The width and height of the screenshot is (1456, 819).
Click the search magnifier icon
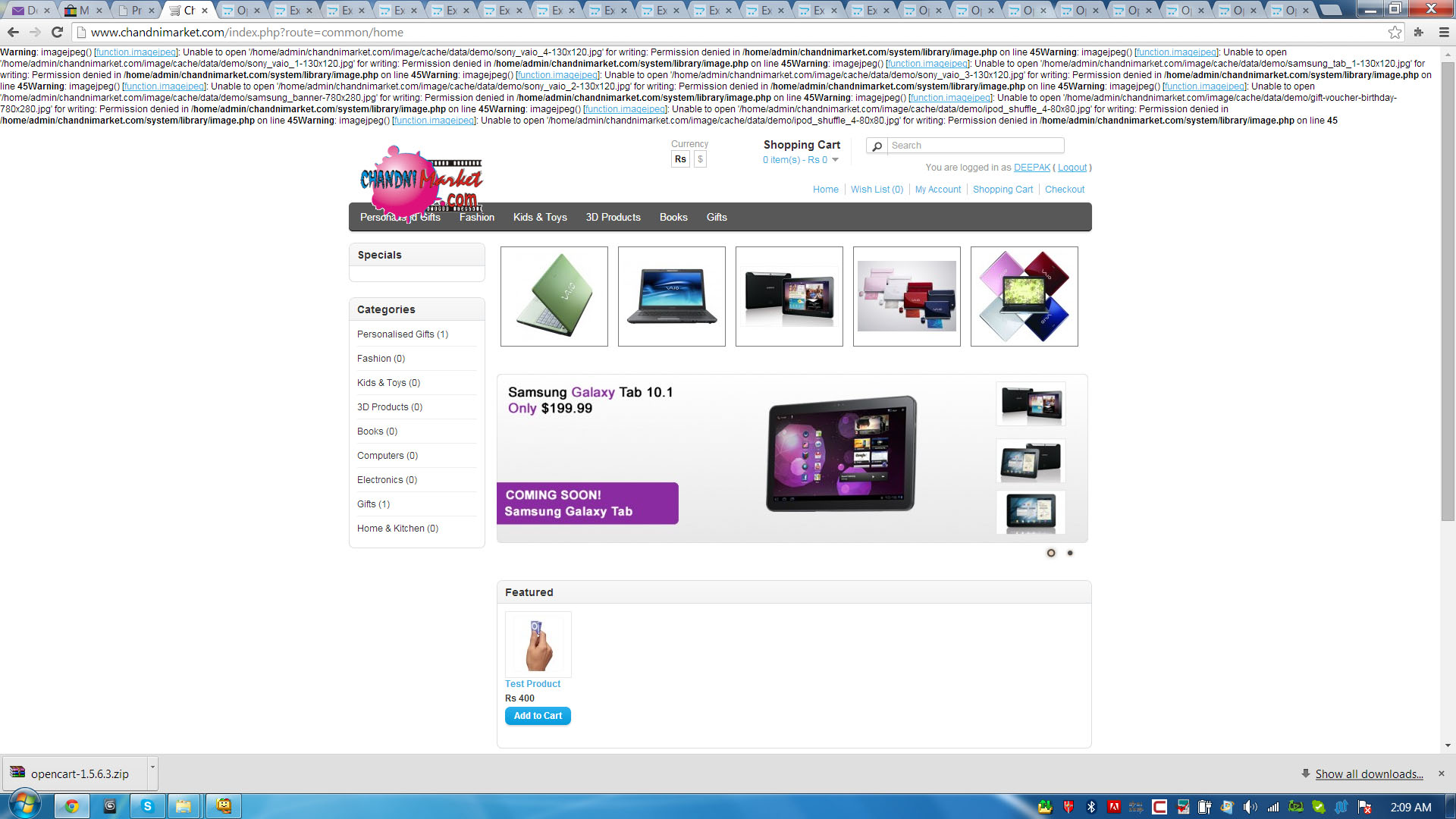coord(877,146)
